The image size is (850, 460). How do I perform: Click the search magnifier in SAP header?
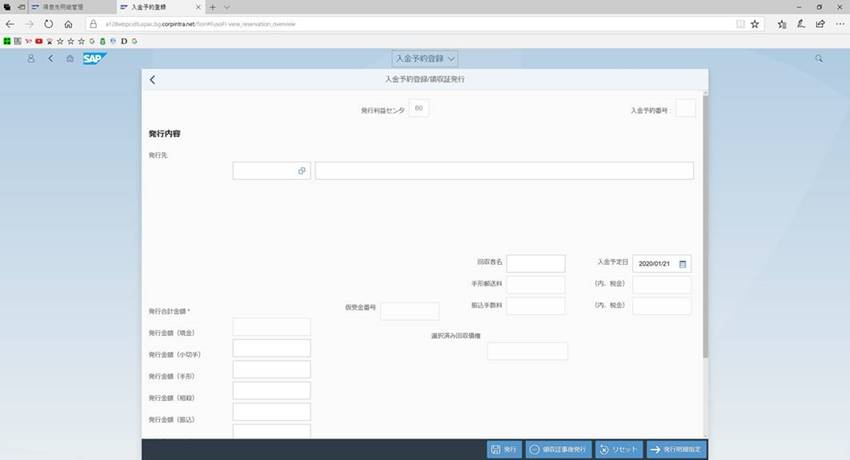point(819,59)
